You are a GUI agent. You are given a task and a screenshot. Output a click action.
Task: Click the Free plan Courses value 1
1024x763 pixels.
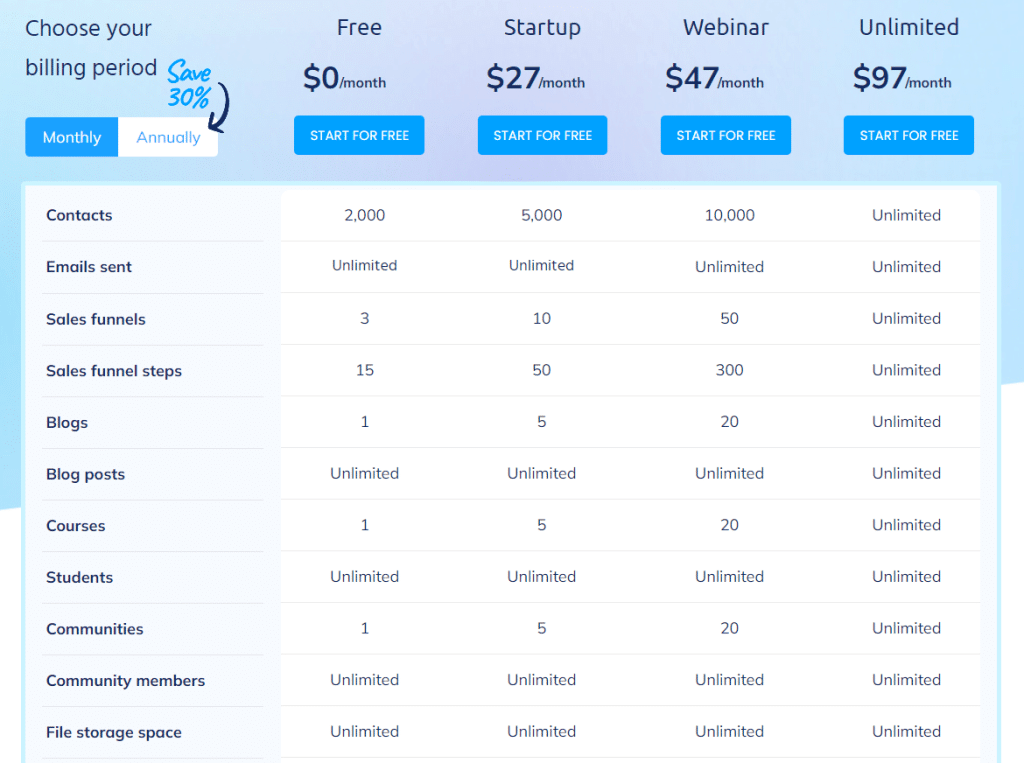pos(364,525)
